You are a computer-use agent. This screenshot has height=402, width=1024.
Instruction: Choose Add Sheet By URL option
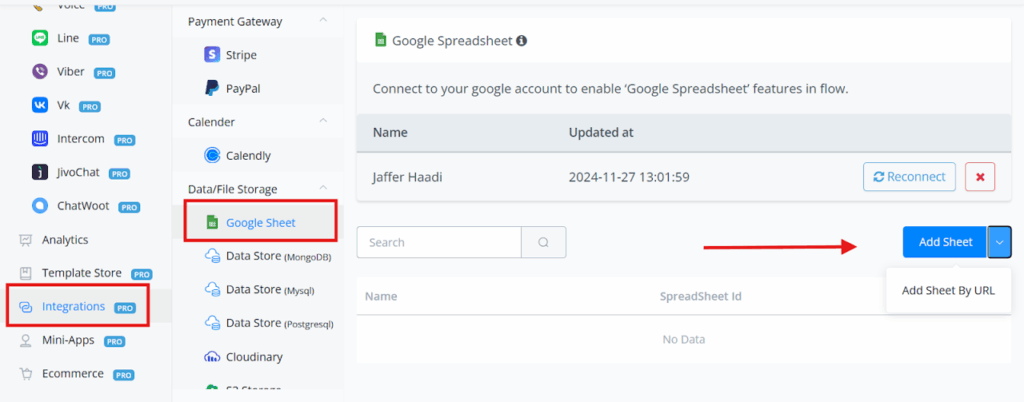948,291
